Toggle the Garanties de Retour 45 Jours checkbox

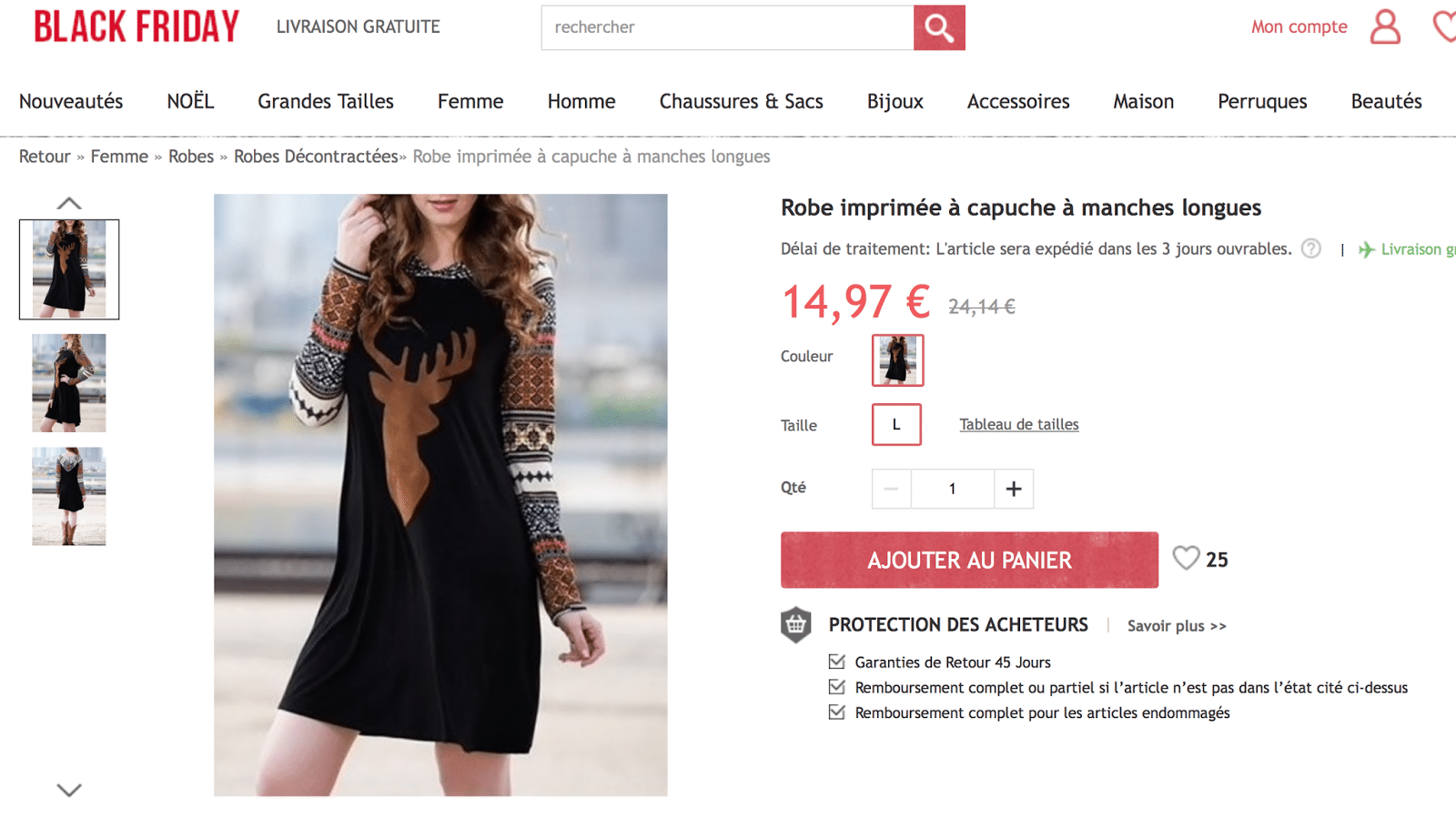coord(836,662)
